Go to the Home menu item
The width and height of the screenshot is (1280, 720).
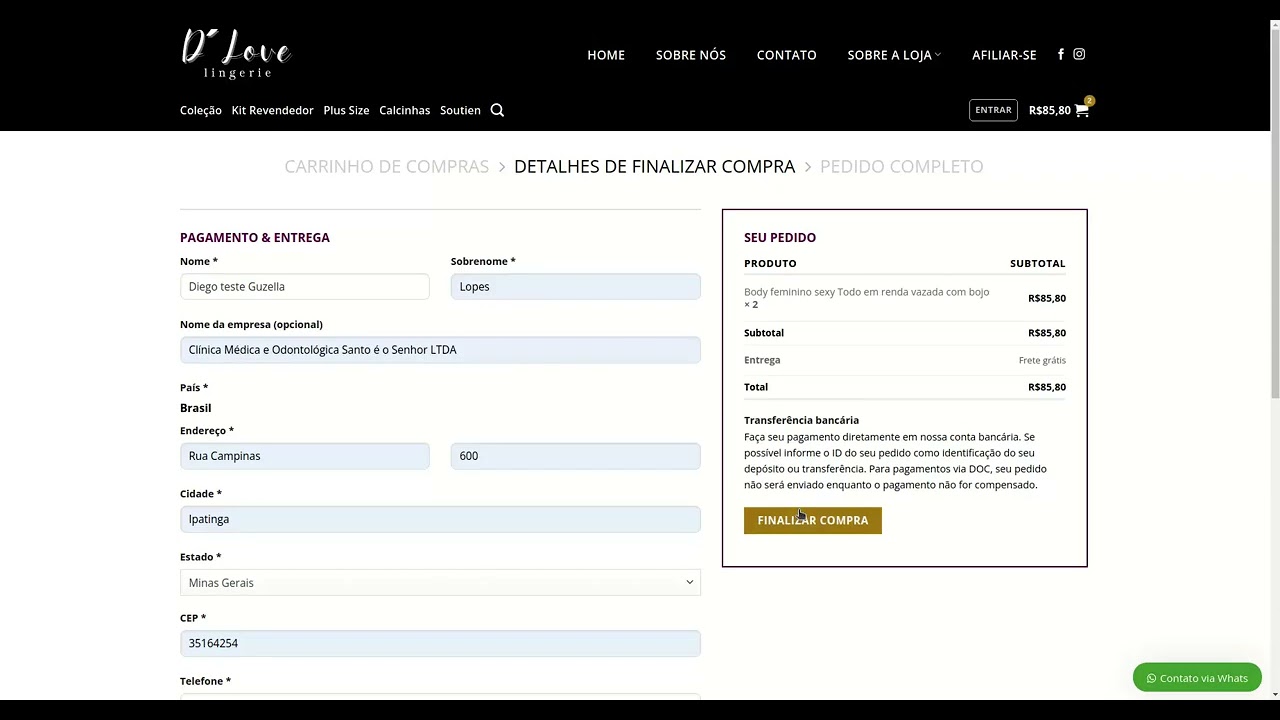point(606,55)
